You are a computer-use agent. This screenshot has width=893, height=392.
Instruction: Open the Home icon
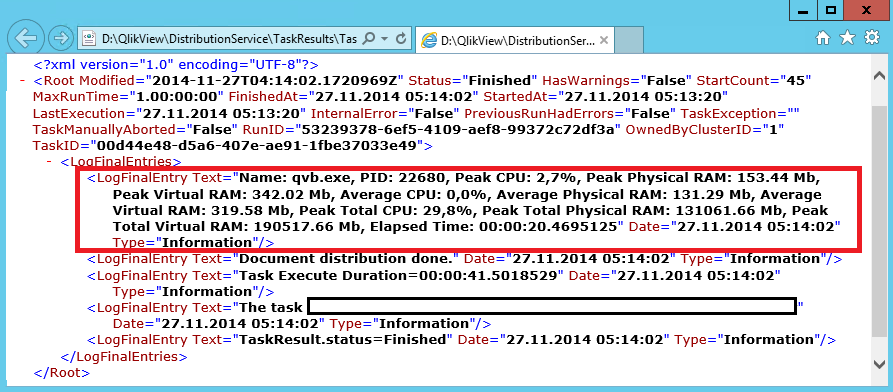pyautogui.click(x=822, y=38)
